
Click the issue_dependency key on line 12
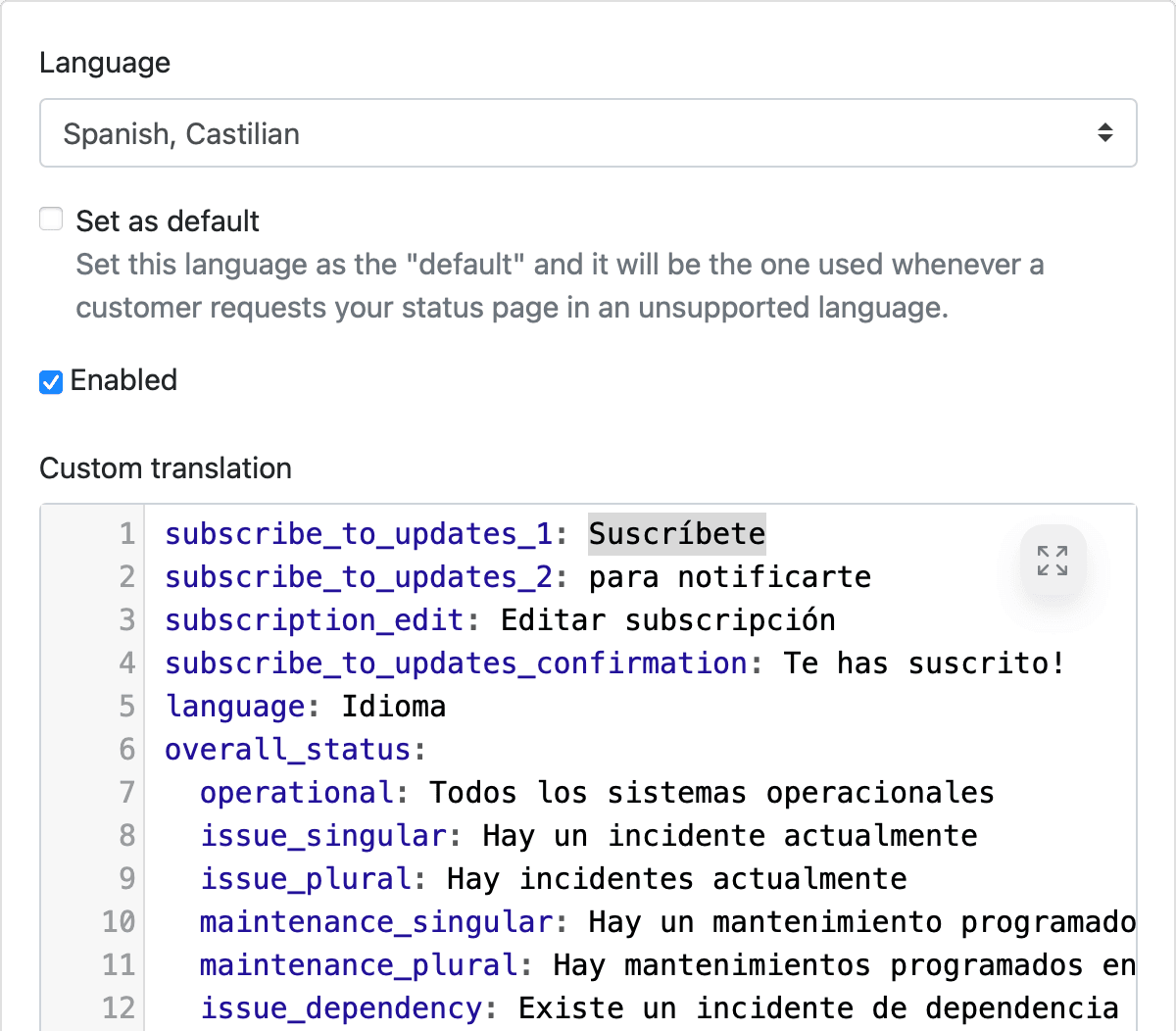(341, 1008)
